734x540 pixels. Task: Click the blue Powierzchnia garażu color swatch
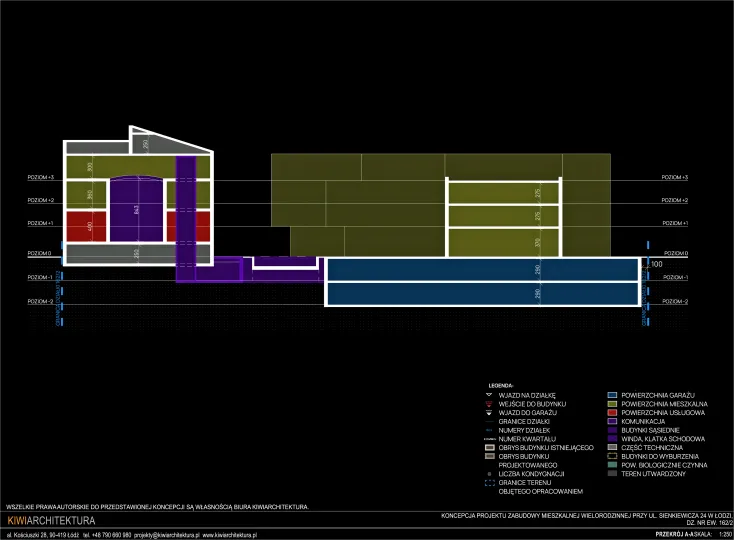tap(613, 395)
